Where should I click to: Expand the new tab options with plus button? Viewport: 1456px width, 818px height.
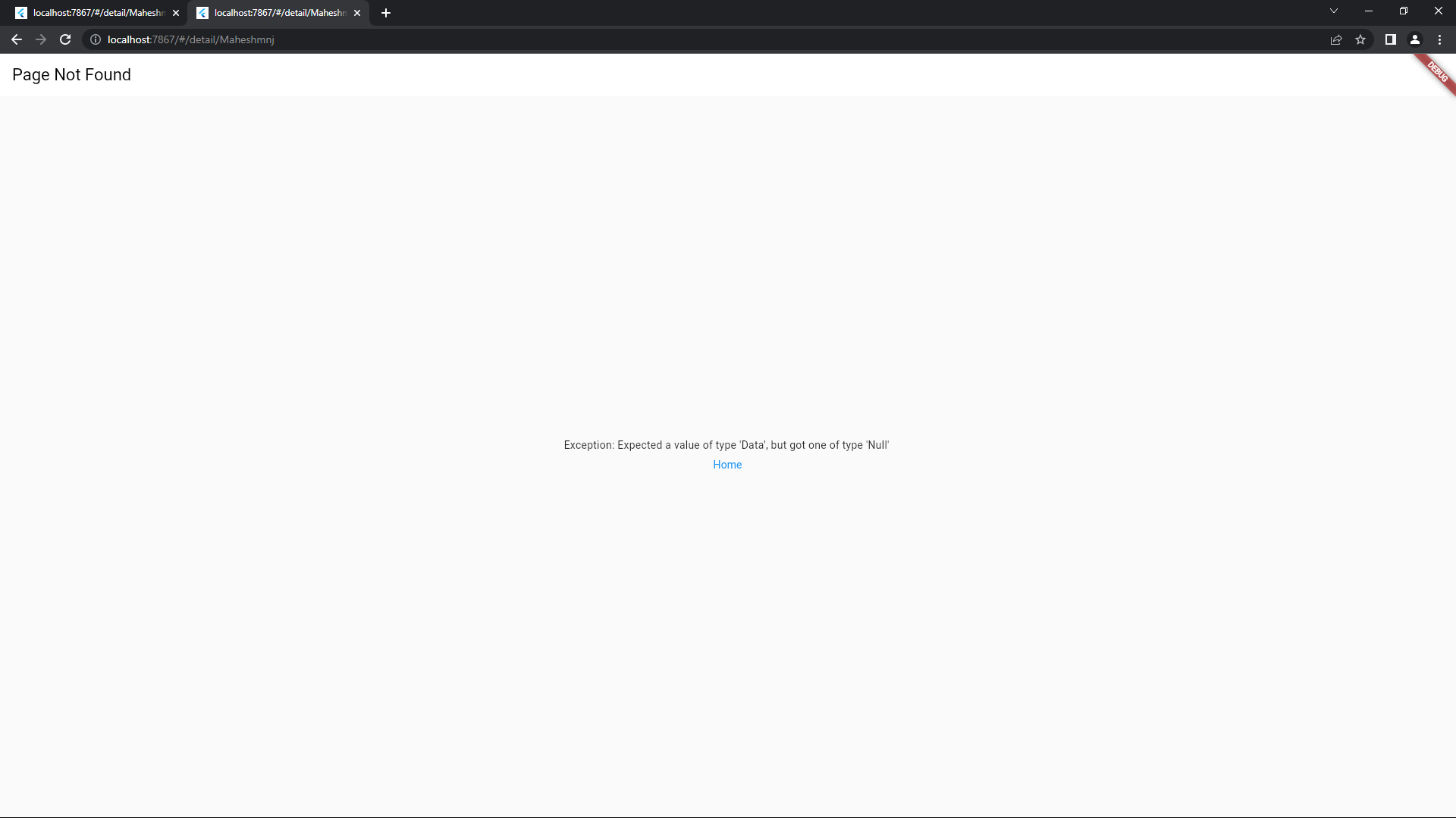(386, 13)
